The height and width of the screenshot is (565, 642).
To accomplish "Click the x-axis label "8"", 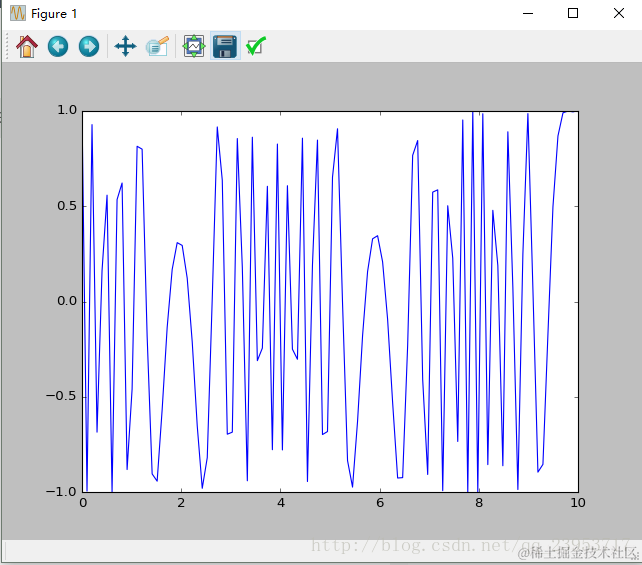I will click(x=479, y=503).
